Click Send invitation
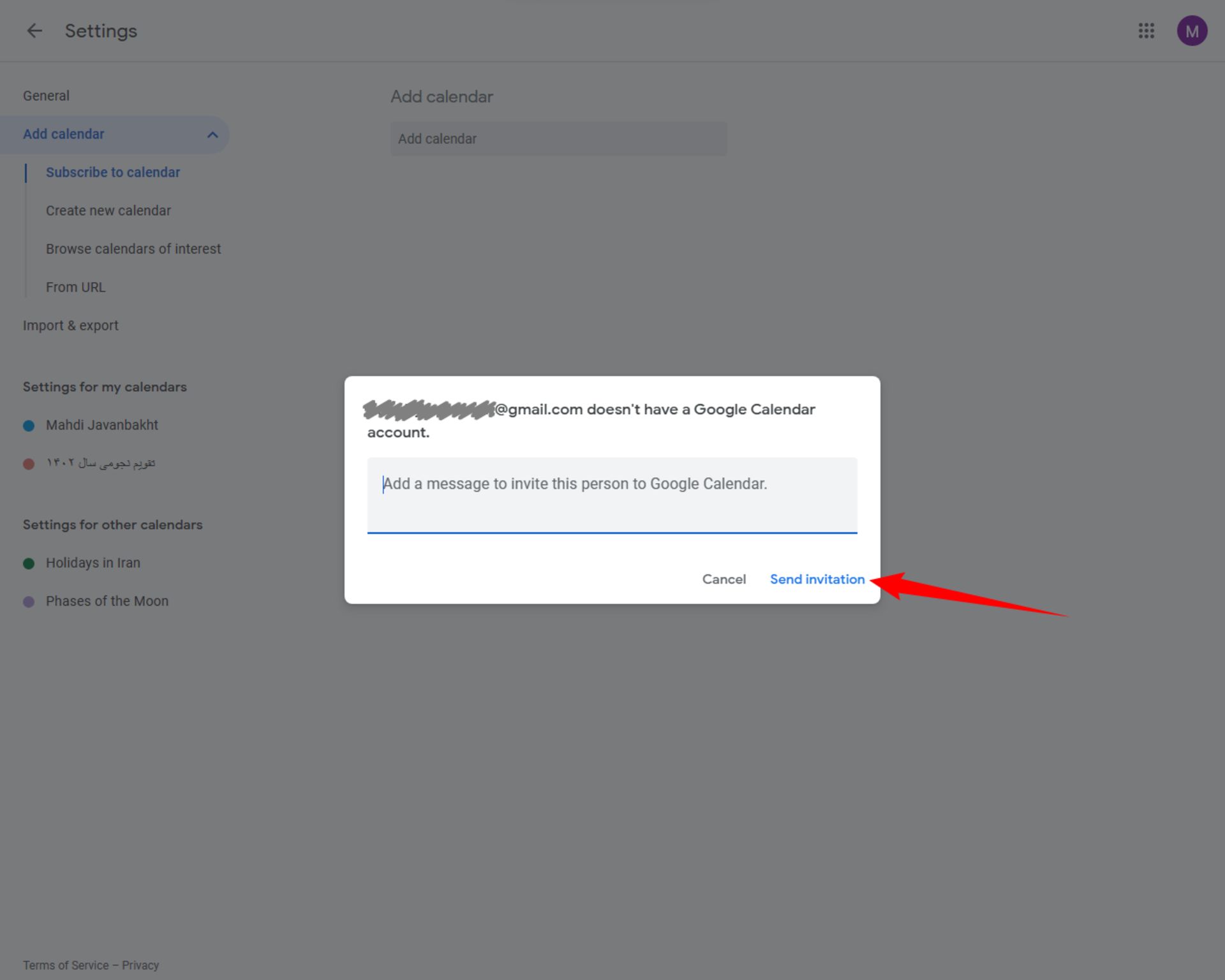 pos(817,579)
